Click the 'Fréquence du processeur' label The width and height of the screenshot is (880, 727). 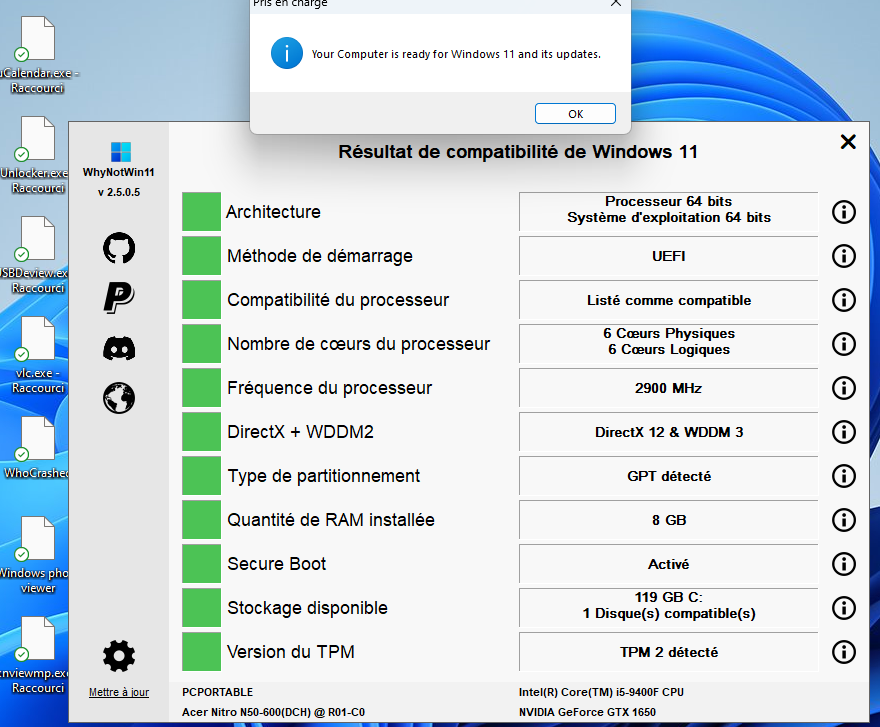click(329, 388)
